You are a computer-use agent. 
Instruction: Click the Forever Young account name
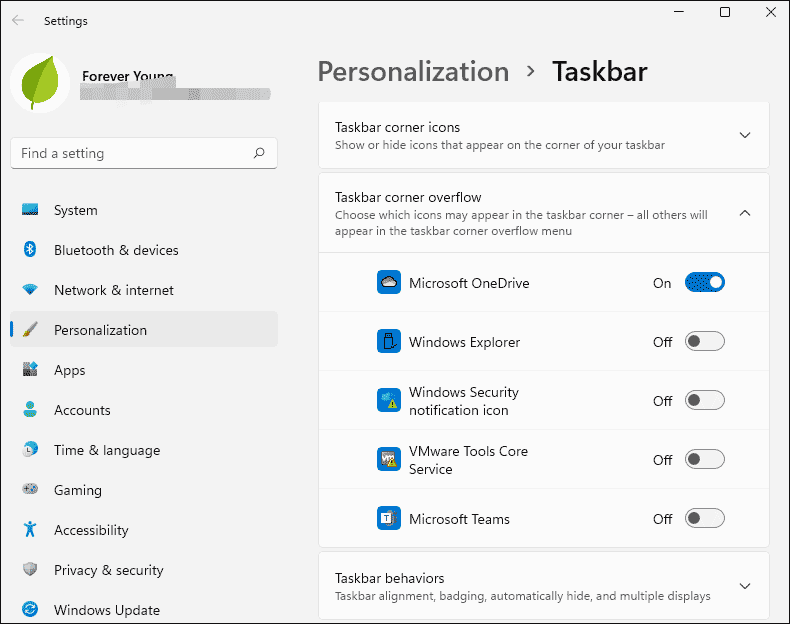pos(127,76)
